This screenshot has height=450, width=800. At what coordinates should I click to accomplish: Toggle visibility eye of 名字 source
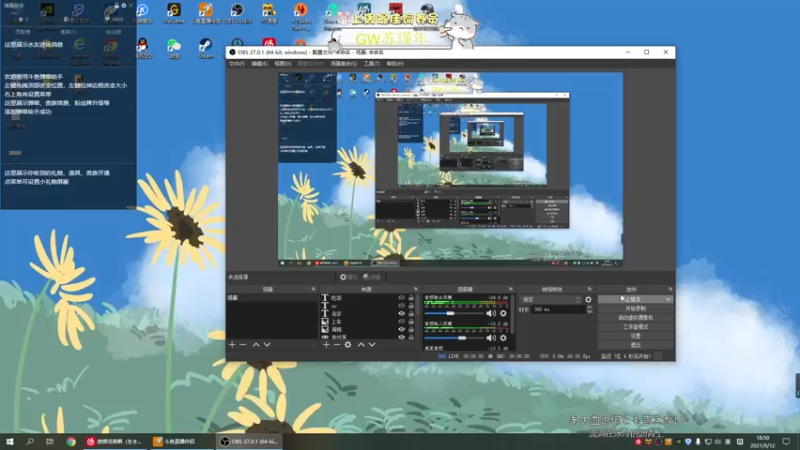(402, 313)
